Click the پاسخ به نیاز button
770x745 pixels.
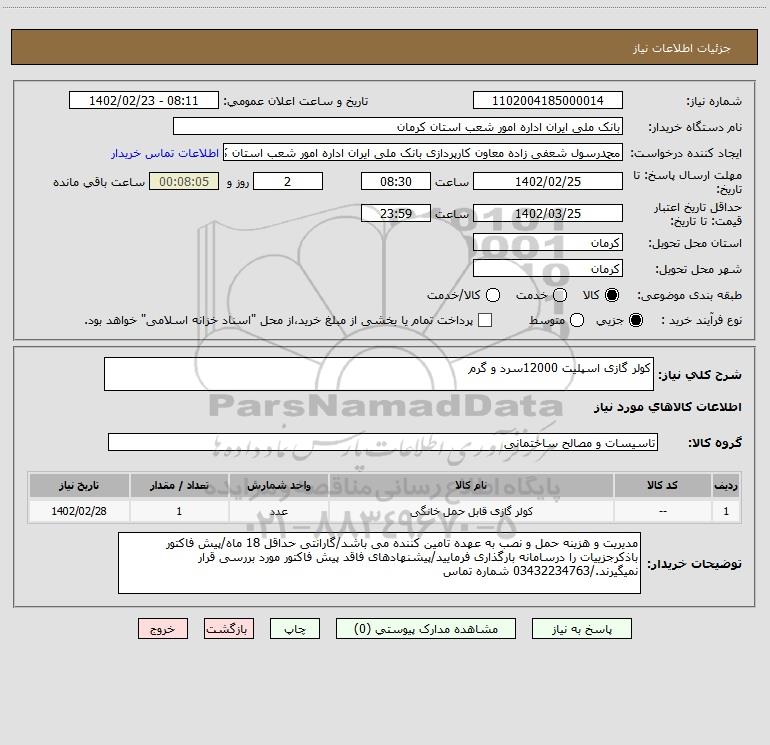point(582,629)
